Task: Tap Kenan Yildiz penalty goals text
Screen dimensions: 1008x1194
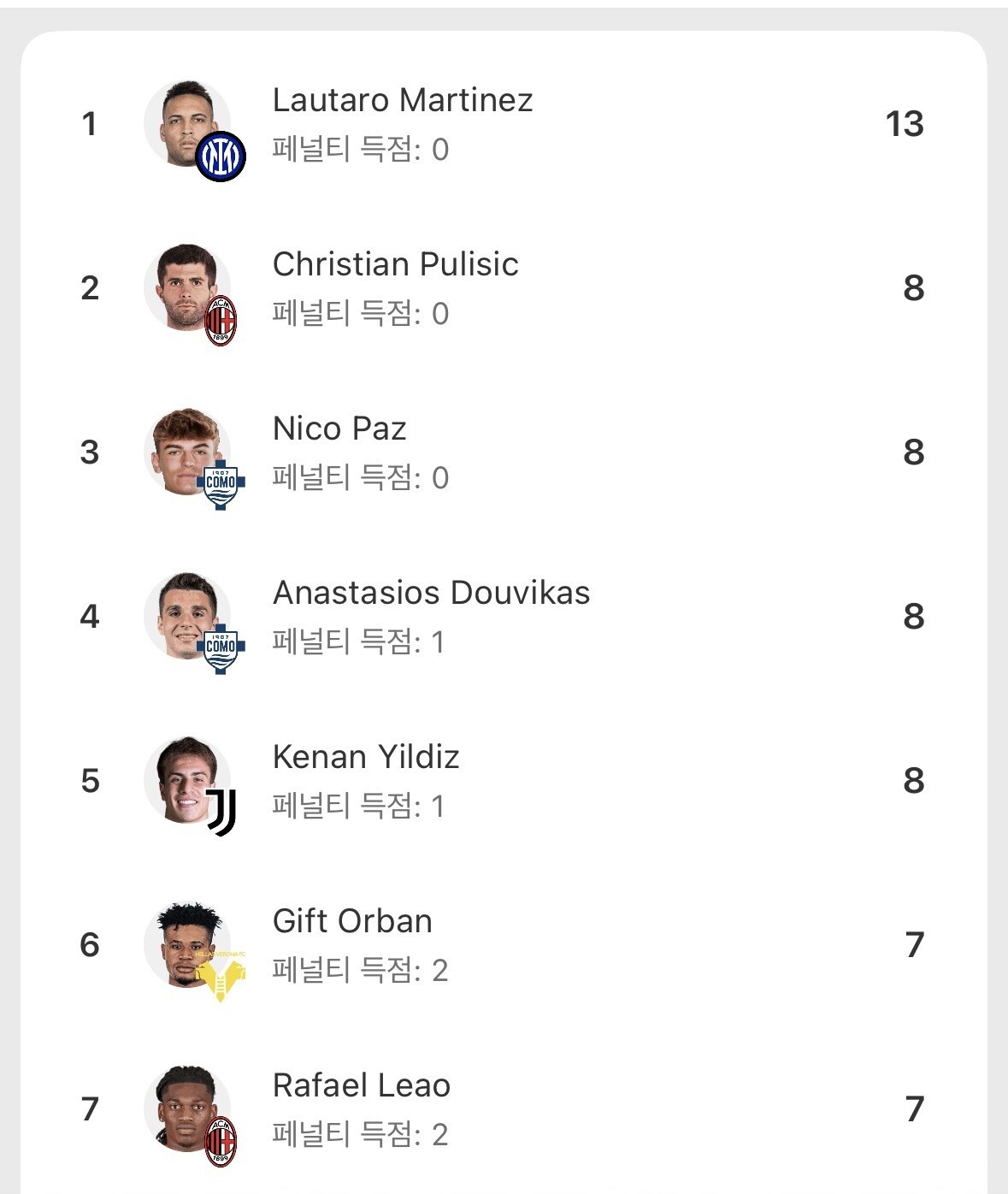Action: click(x=358, y=806)
